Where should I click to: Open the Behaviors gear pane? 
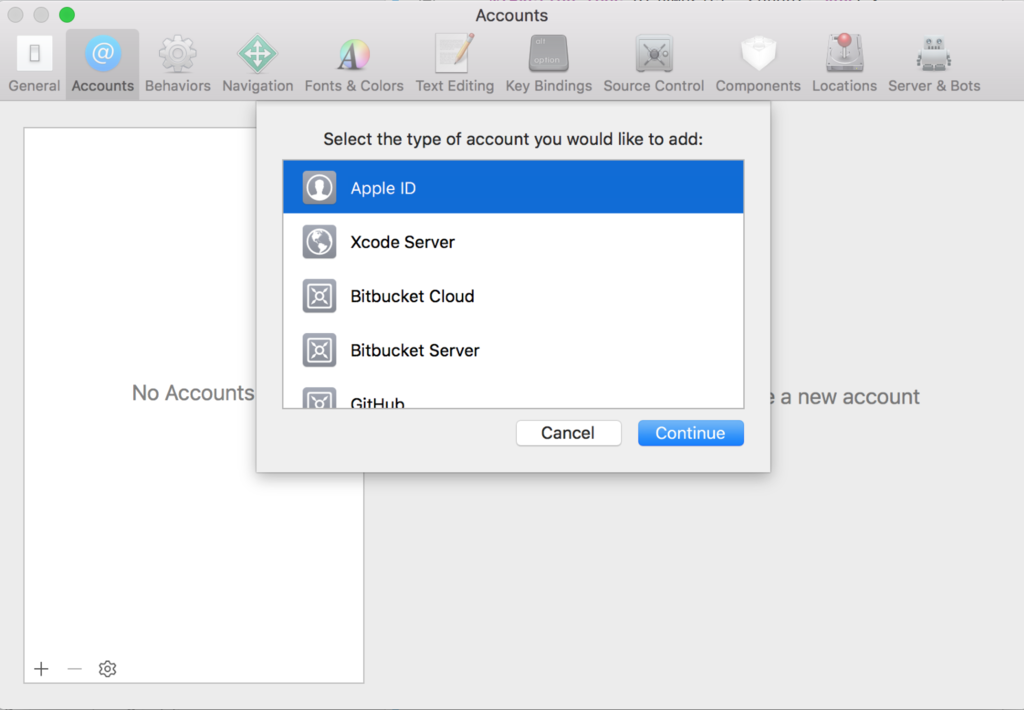pos(178,64)
